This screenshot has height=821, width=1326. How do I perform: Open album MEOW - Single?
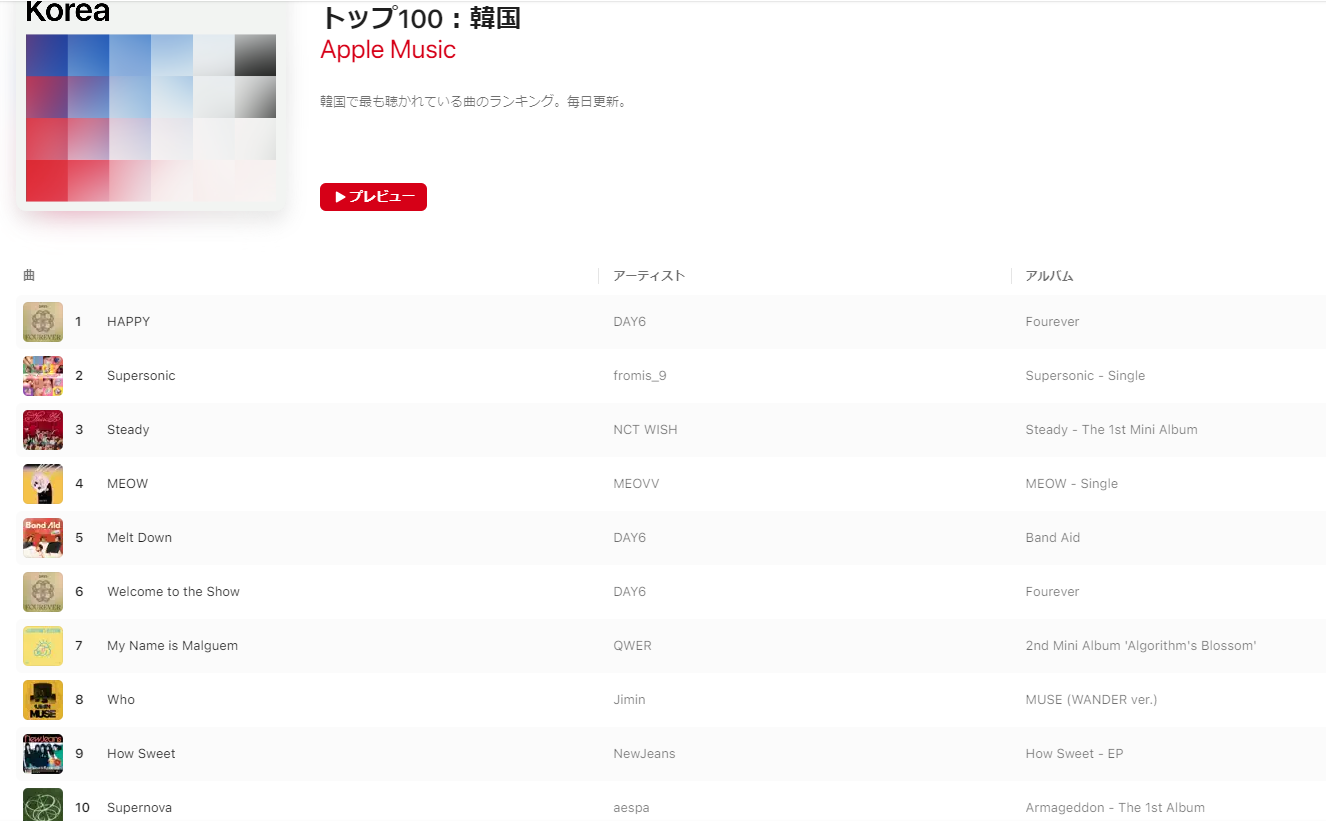tap(1071, 484)
